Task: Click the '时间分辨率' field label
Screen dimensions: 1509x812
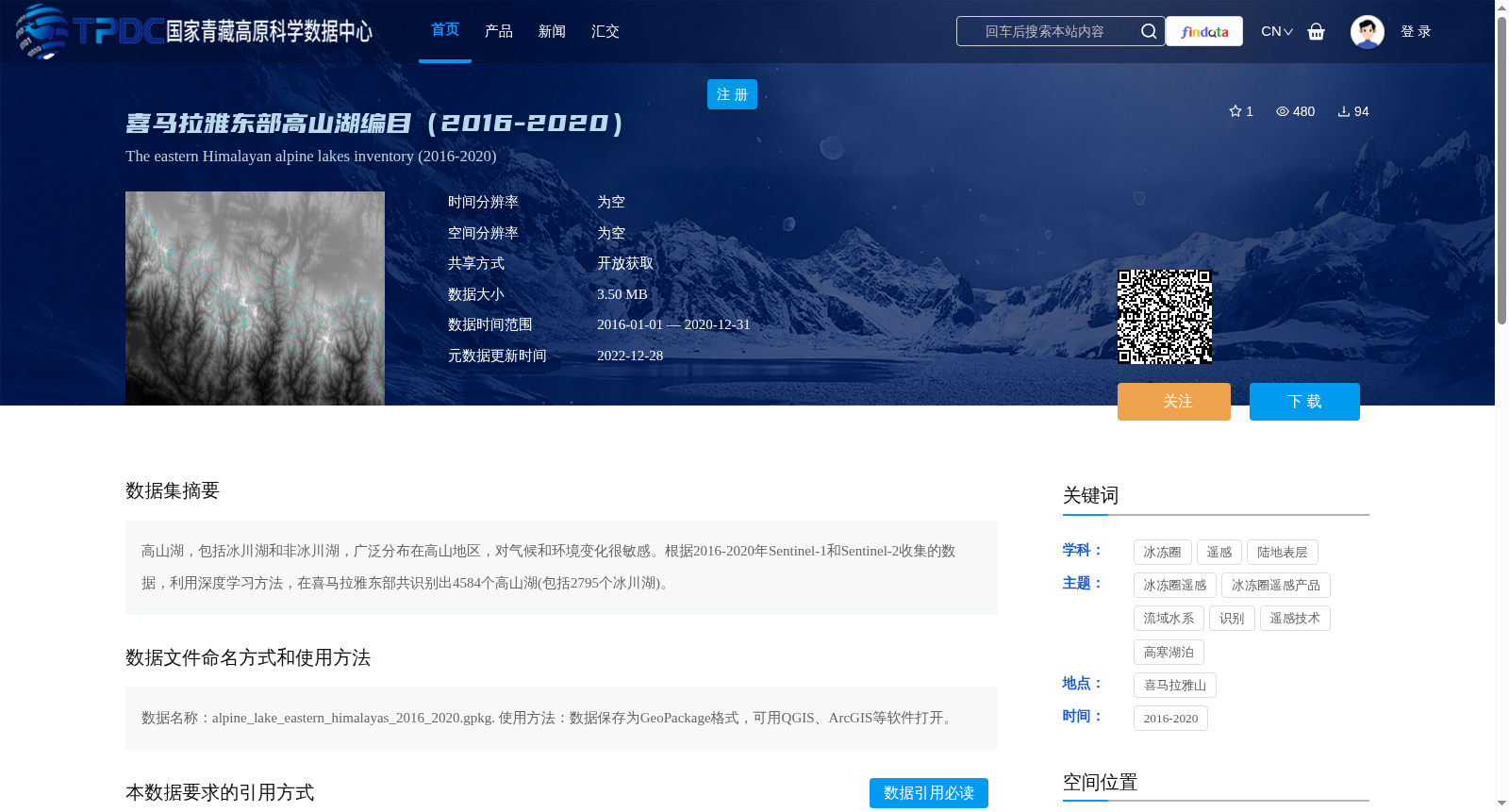Action: [483, 202]
